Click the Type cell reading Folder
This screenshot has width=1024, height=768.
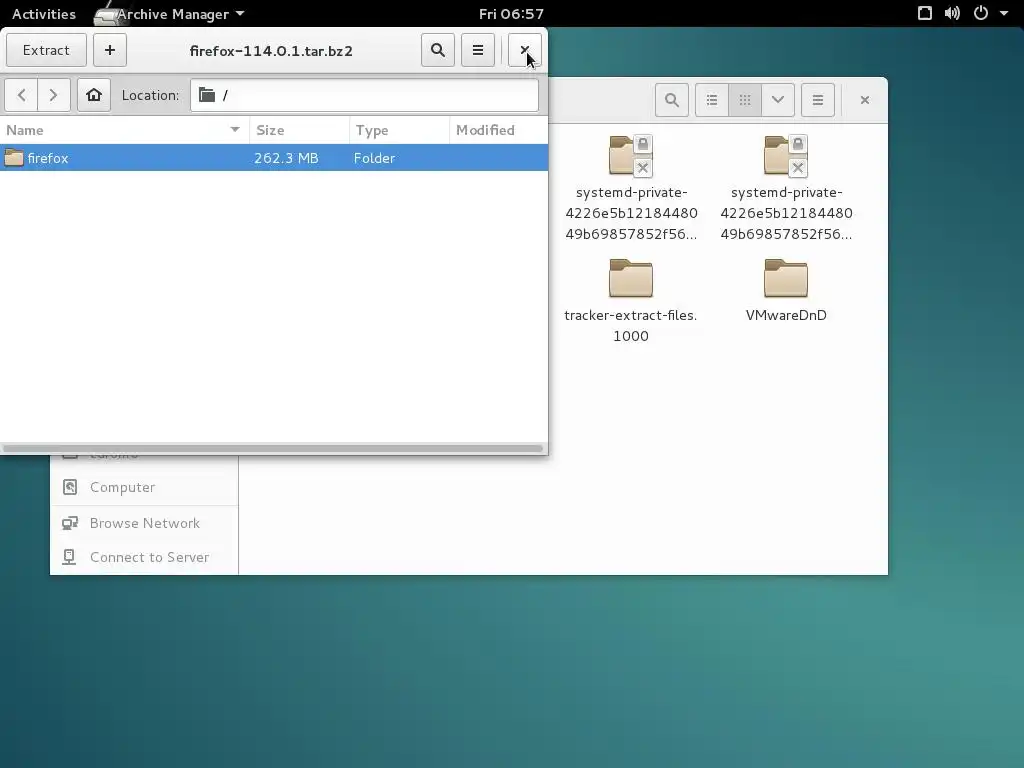coord(374,158)
